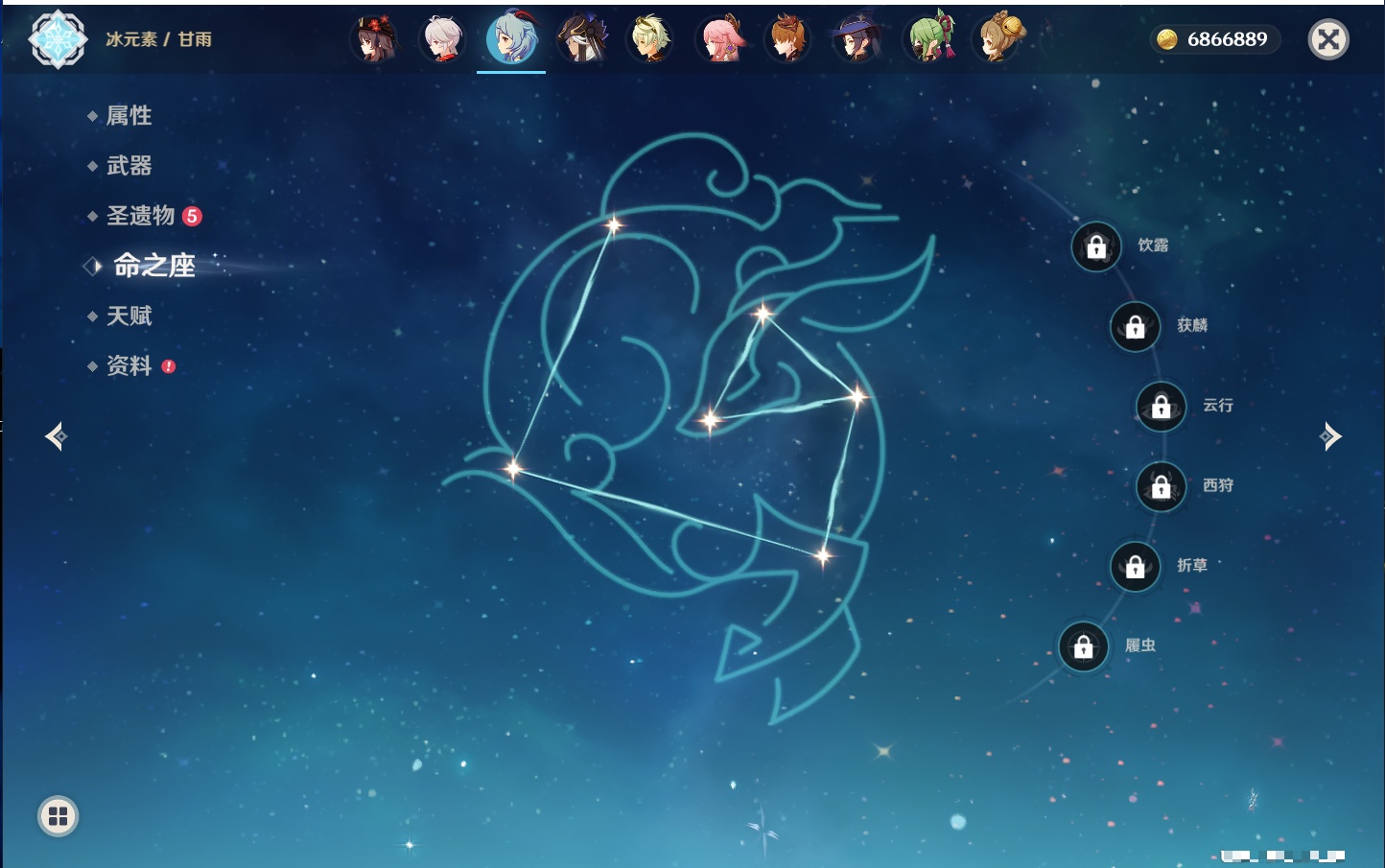Choose the avatar with the dark jackal headdress
The image size is (1385, 868).
point(581,38)
